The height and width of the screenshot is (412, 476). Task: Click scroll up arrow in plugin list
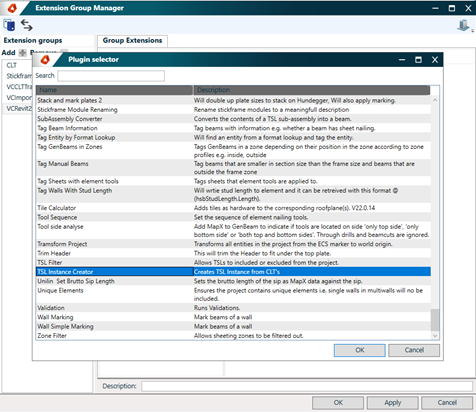click(435, 100)
